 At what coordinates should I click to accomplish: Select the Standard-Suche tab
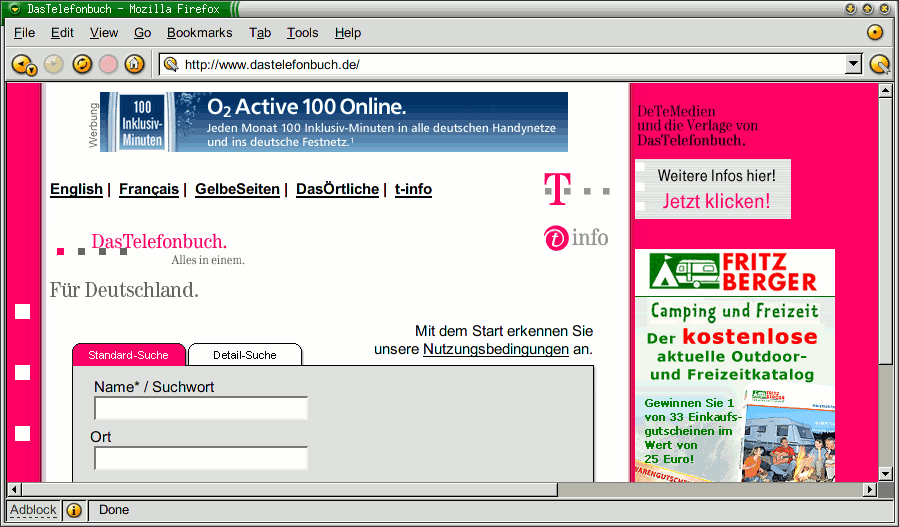pos(128,355)
